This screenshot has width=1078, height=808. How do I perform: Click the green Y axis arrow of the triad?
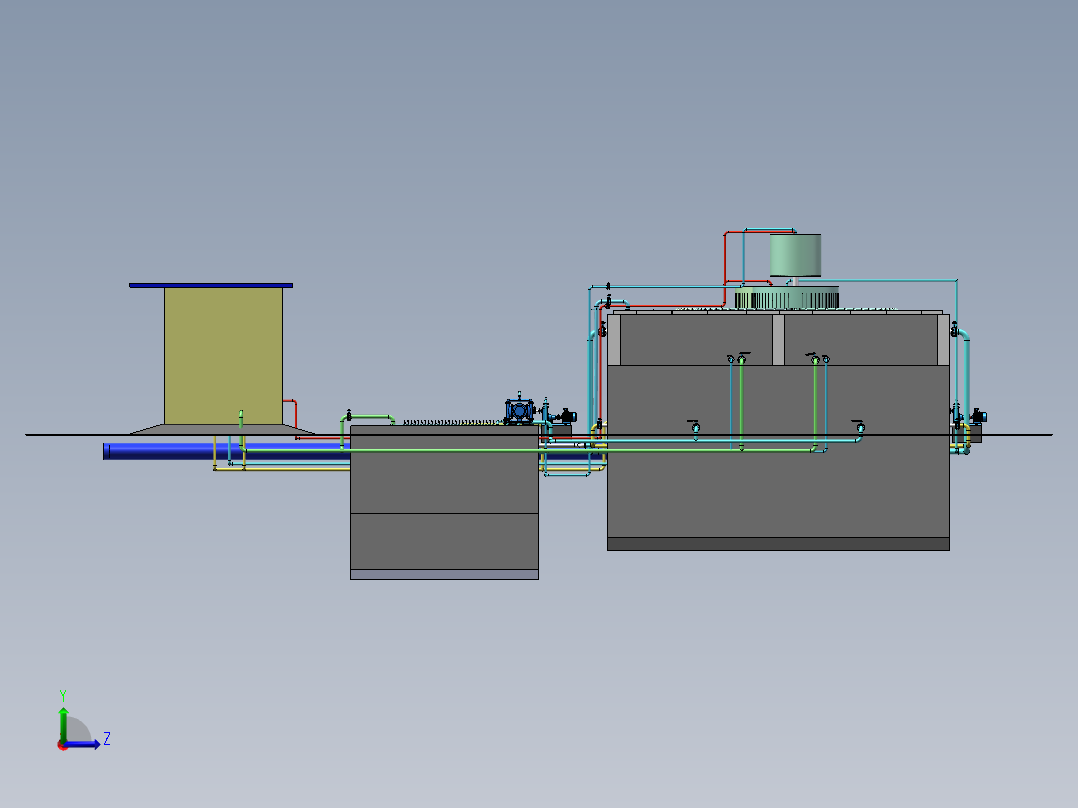point(63,724)
